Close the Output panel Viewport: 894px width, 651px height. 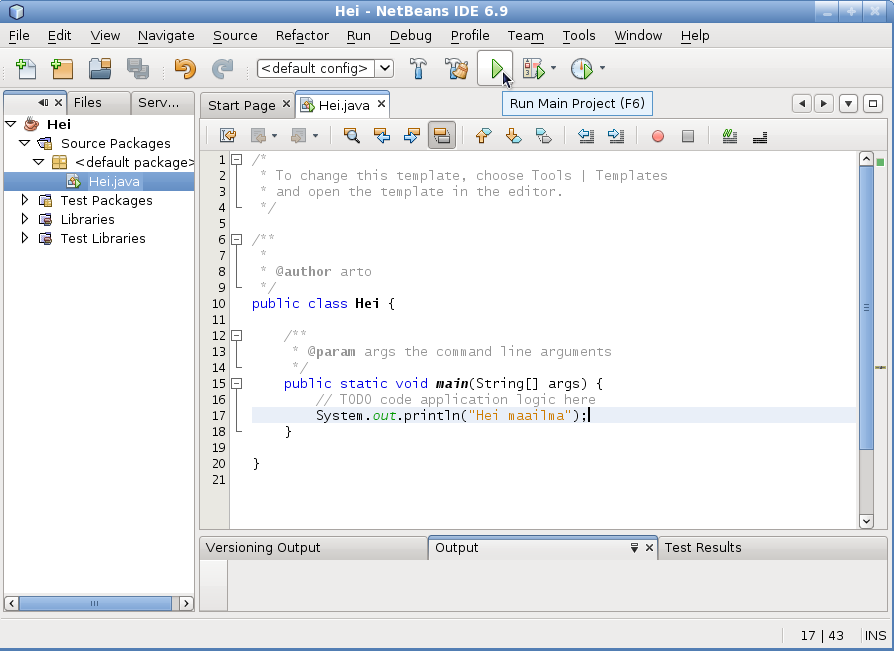(649, 548)
